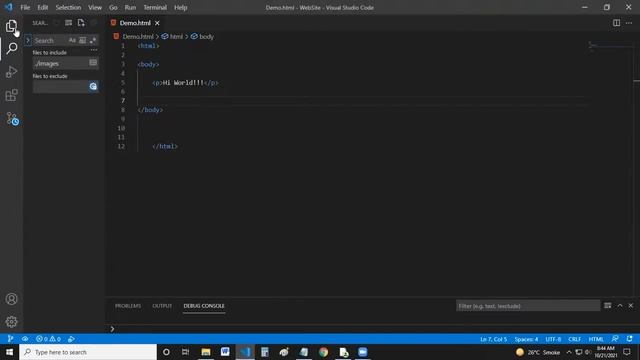Select indentation Spaces: 4
The height and width of the screenshot is (360, 640).
click(x=526, y=339)
